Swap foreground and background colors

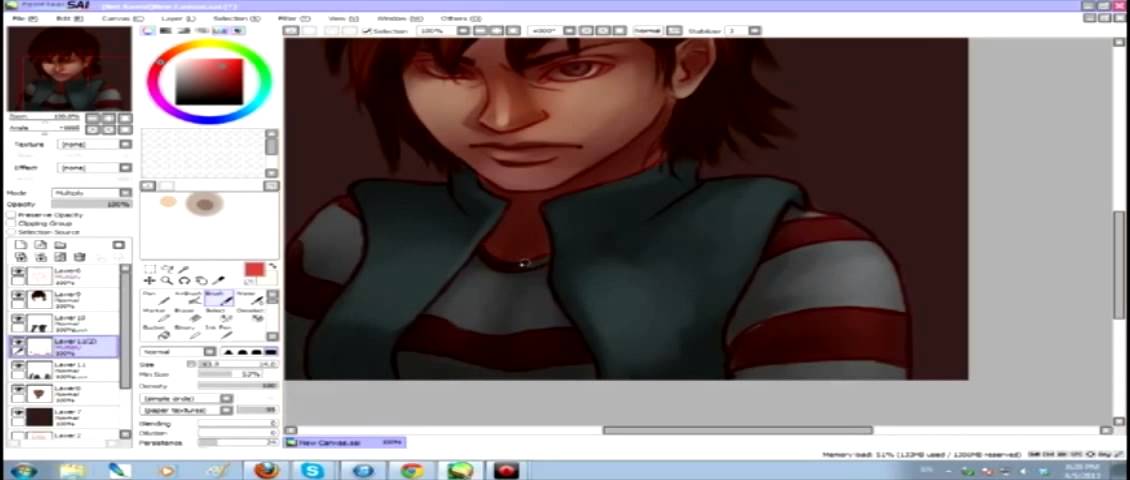coord(273,267)
